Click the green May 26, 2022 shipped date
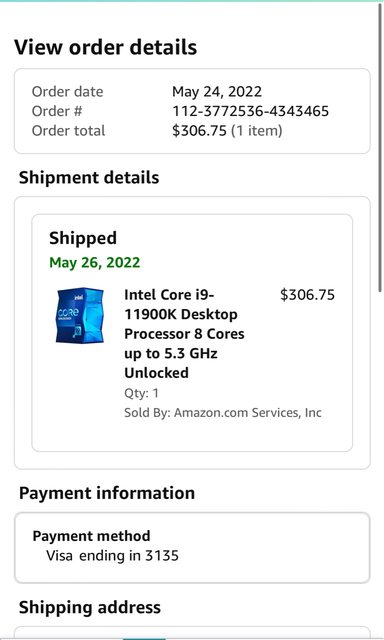Viewport: 384px width, 640px height. point(95,262)
